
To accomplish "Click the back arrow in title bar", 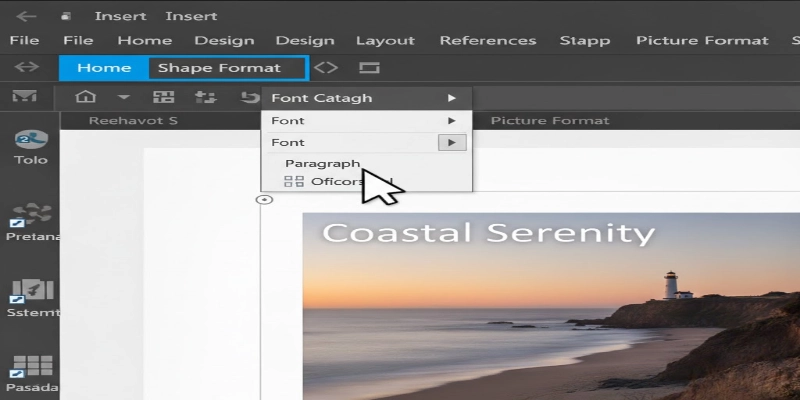I will pos(26,16).
